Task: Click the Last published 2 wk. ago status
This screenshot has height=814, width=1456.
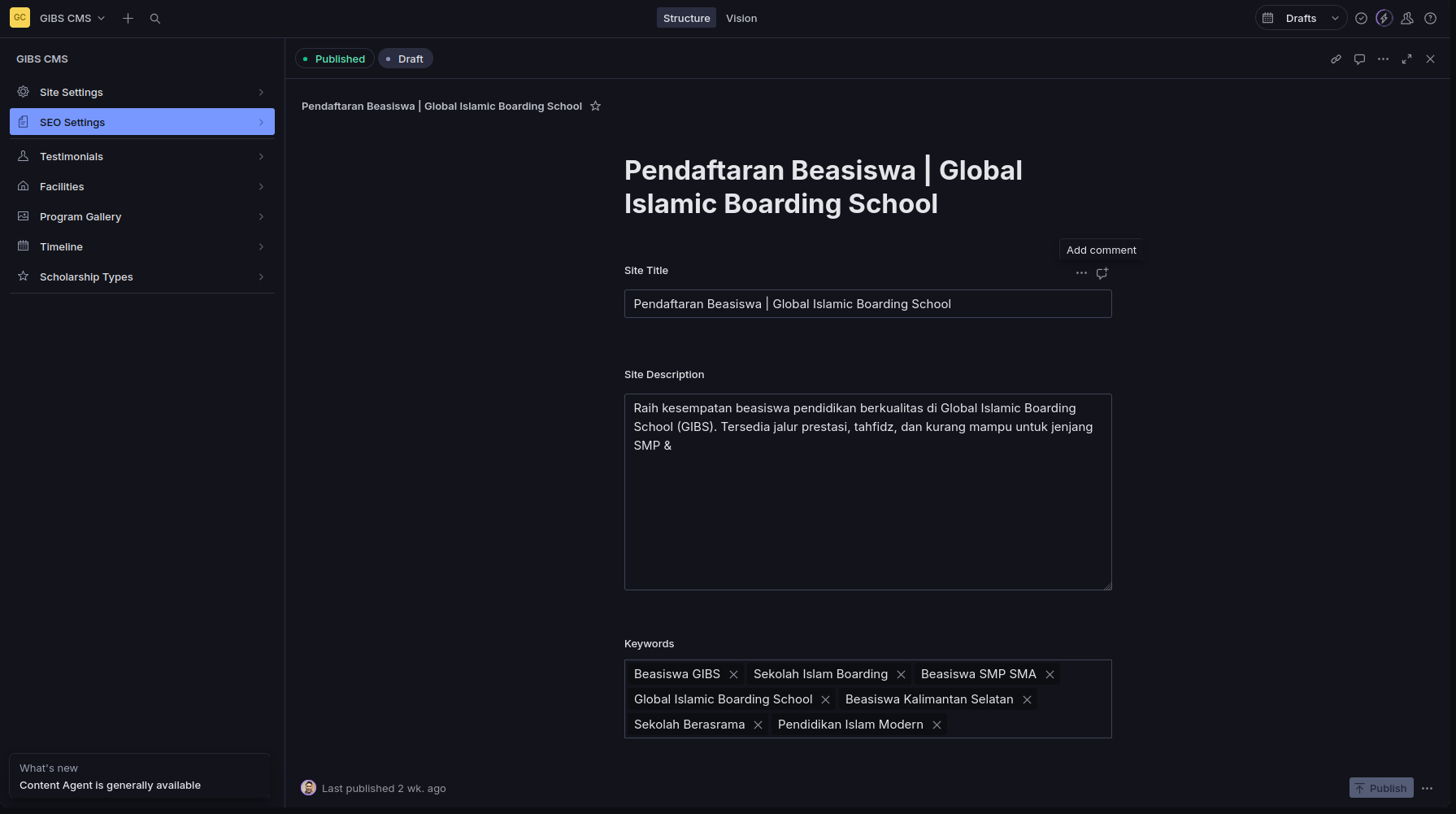Action: coord(384,788)
